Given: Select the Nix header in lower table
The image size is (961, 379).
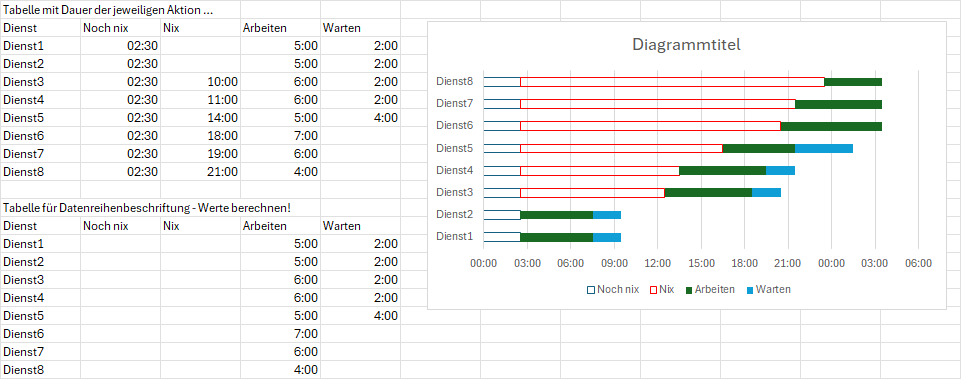Looking at the screenshot, I should [x=200, y=226].
